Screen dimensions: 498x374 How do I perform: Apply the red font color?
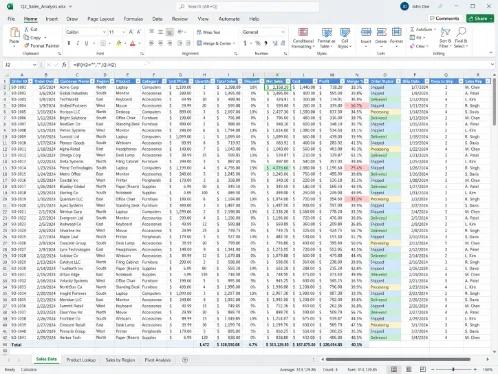click(132, 43)
